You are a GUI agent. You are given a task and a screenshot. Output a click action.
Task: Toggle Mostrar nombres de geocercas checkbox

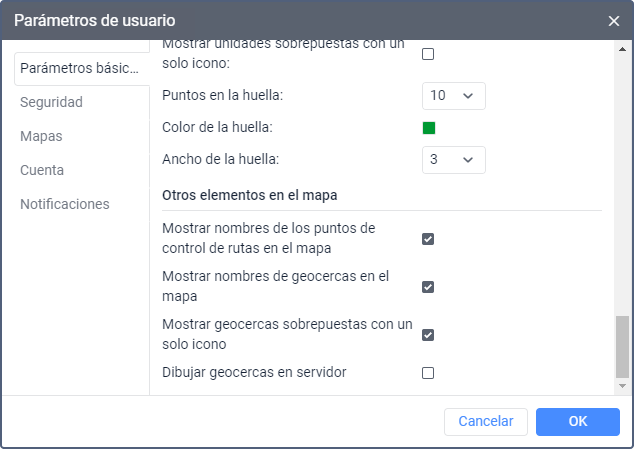[428, 287]
